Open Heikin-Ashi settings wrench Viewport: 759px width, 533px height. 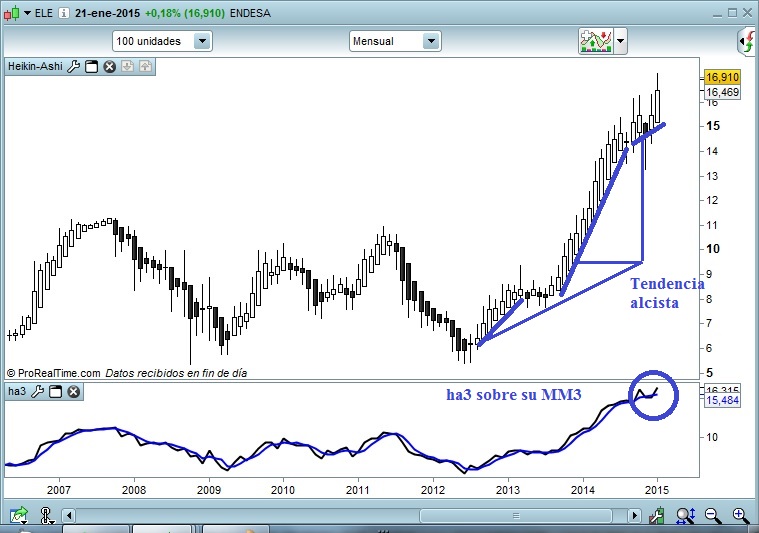pos(74,66)
